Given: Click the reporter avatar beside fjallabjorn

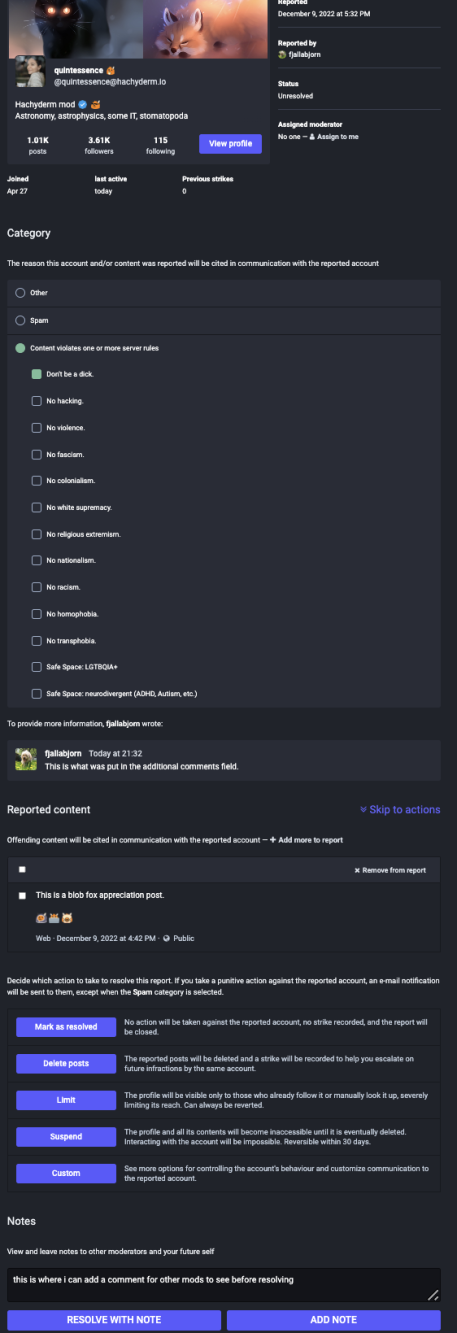Looking at the screenshot, I should coord(282,54).
